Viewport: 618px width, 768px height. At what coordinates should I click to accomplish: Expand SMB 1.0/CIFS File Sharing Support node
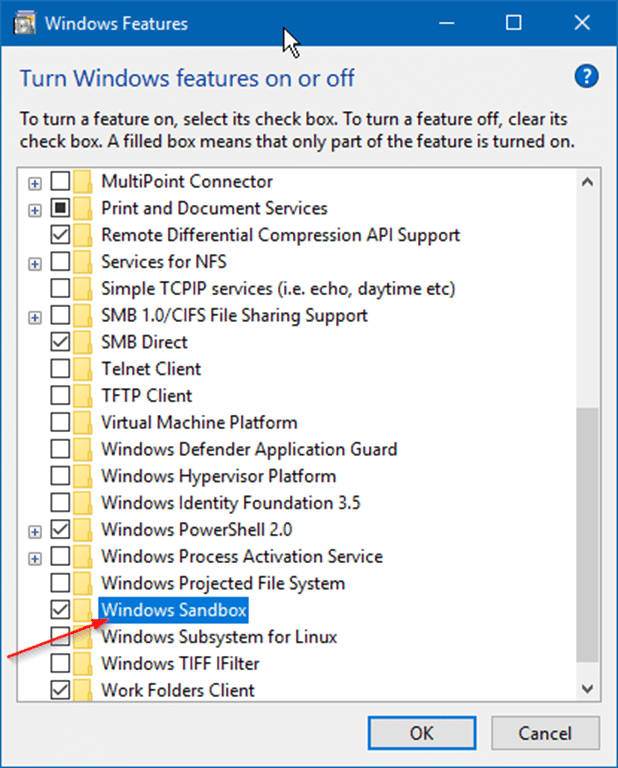click(x=35, y=317)
